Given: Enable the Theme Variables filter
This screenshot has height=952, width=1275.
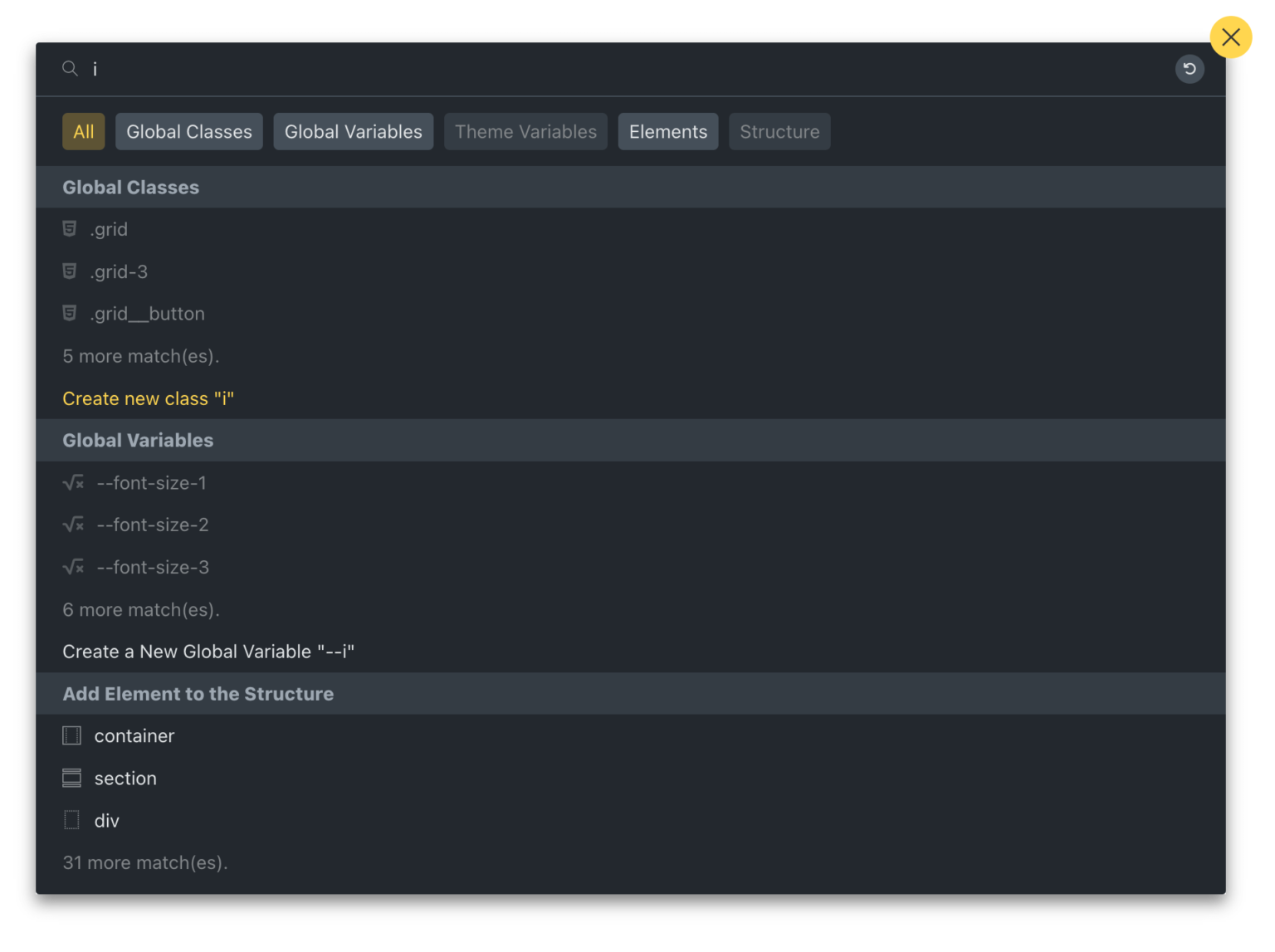Looking at the screenshot, I should pos(525,132).
